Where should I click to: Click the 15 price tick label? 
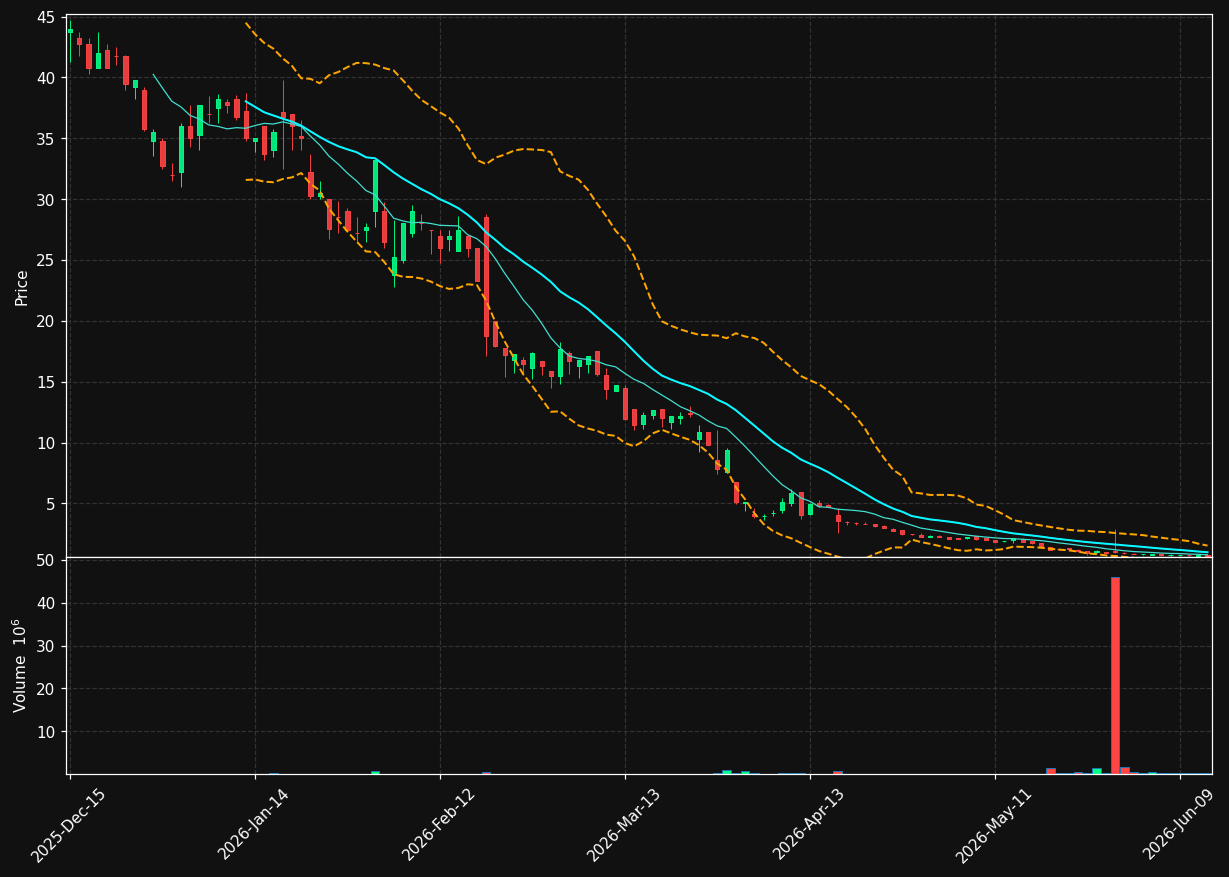(46, 383)
